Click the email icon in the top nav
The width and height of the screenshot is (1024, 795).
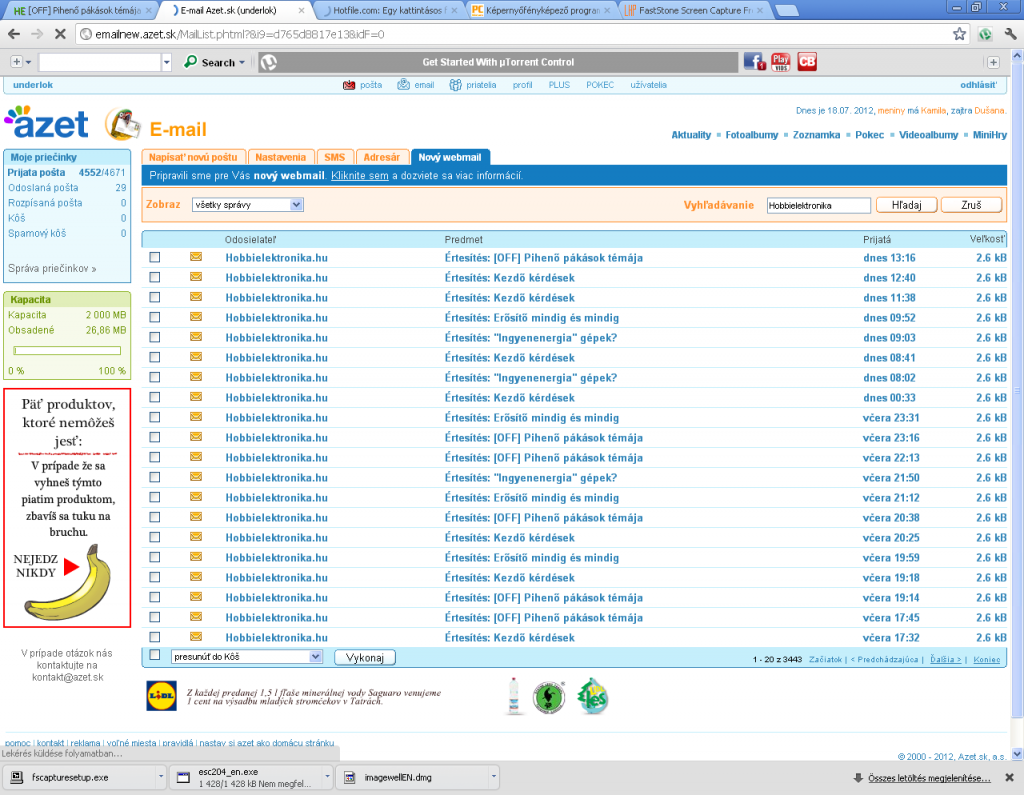(x=404, y=85)
